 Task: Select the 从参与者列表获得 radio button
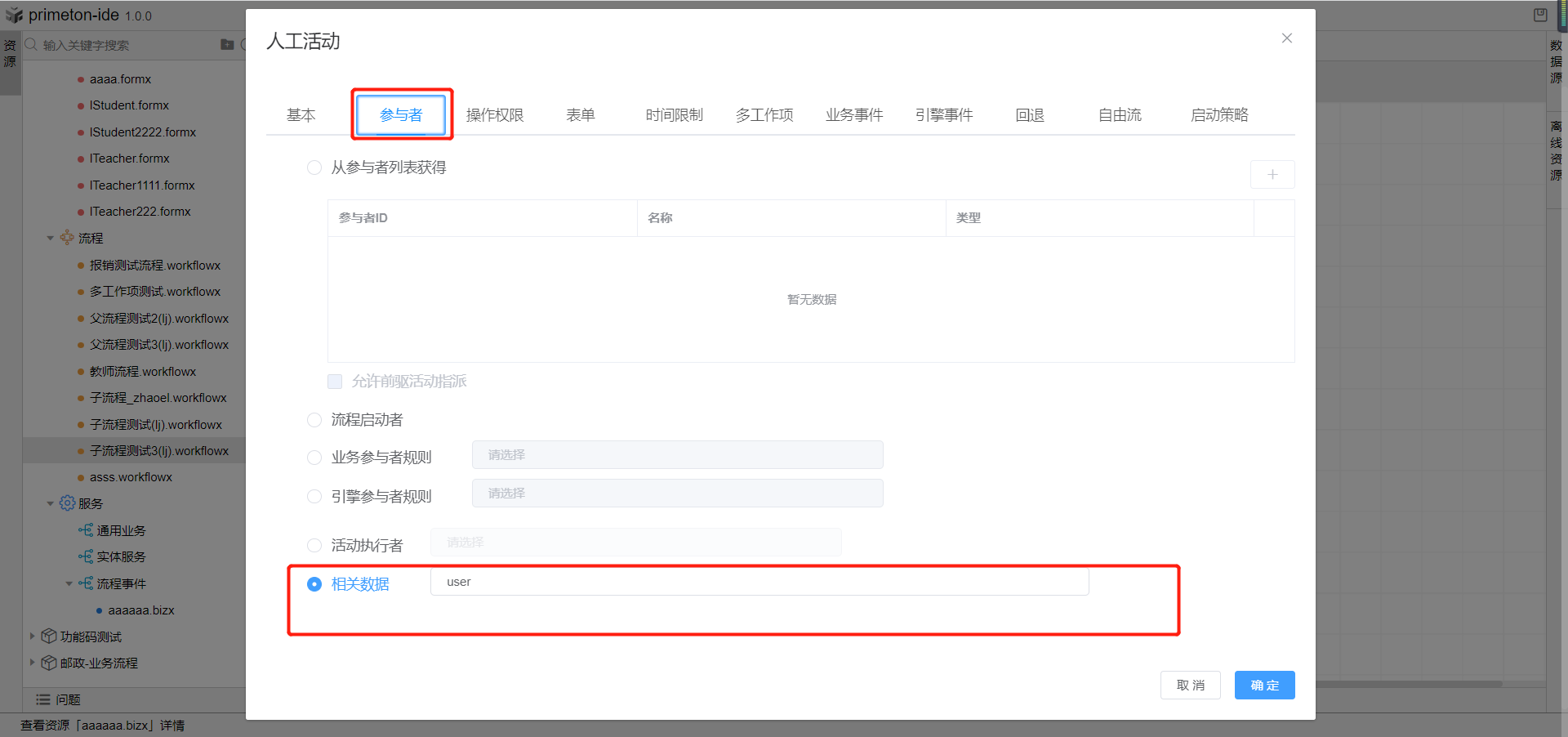click(314, 167)
